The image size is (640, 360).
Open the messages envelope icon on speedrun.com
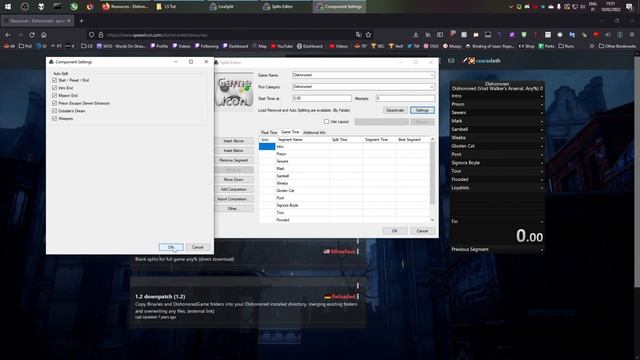tap(451, 61)
